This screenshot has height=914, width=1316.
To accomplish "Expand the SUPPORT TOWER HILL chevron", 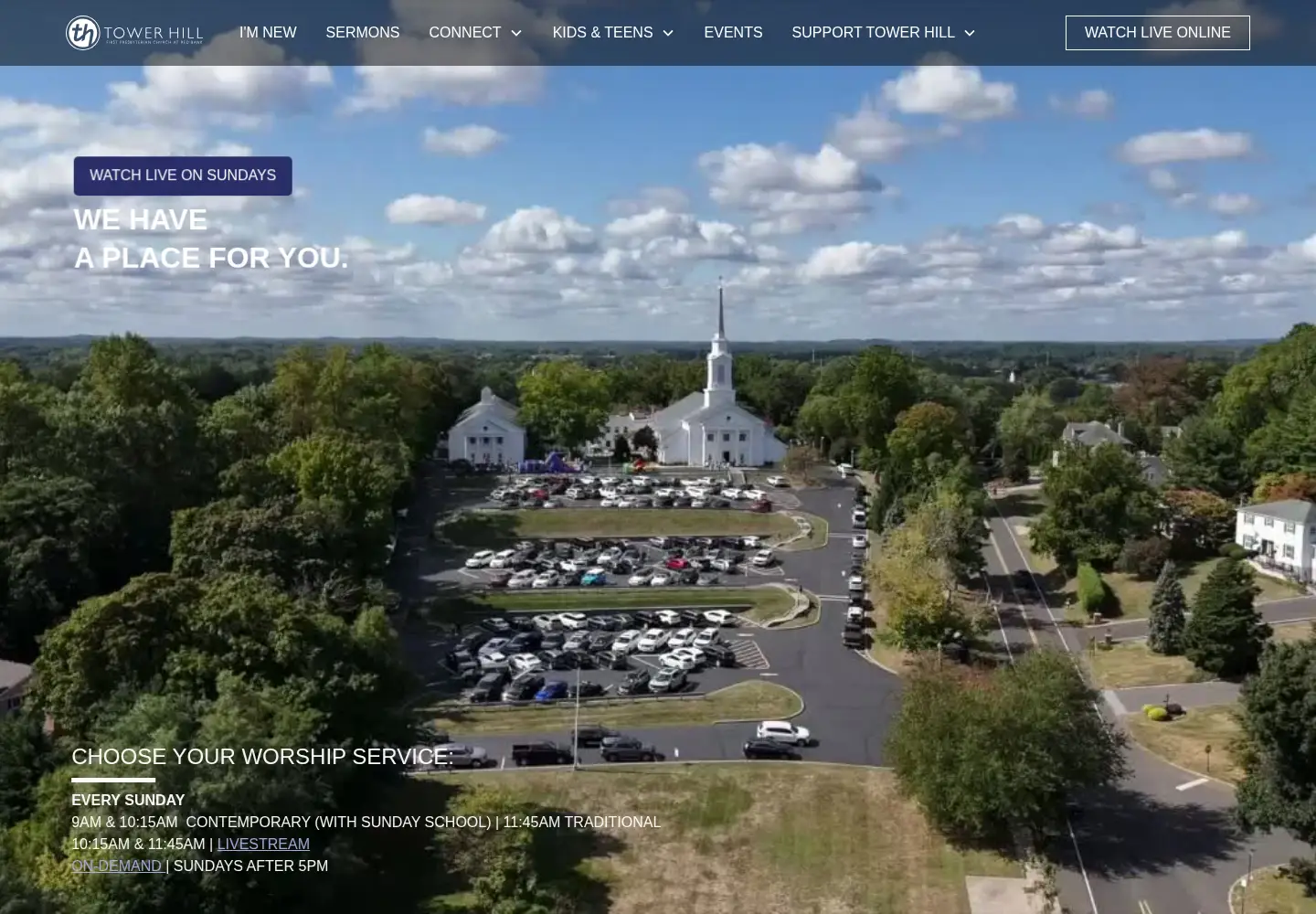I will coord(970,33).
